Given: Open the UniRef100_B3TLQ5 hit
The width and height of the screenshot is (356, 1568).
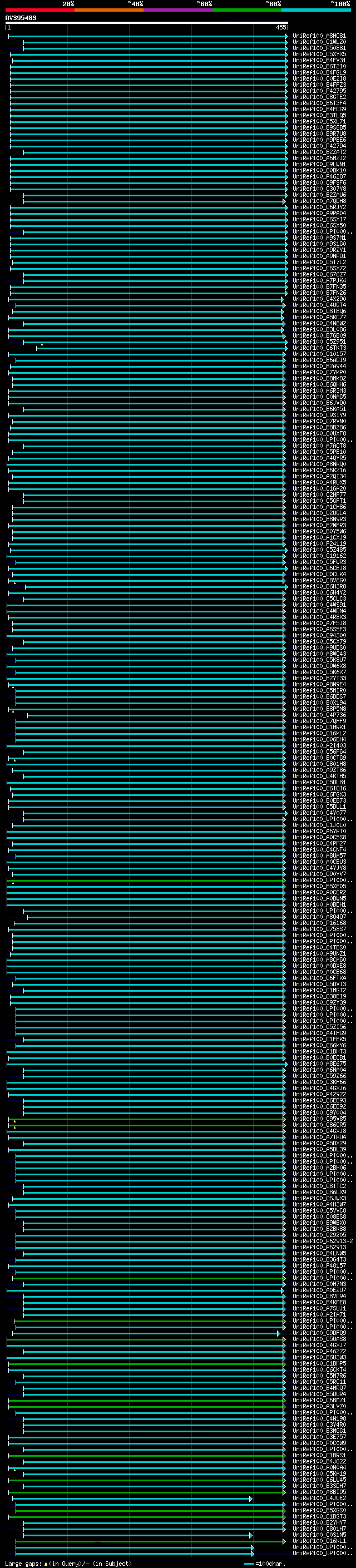Looking at the screenshot, I should tap(319, 115).
